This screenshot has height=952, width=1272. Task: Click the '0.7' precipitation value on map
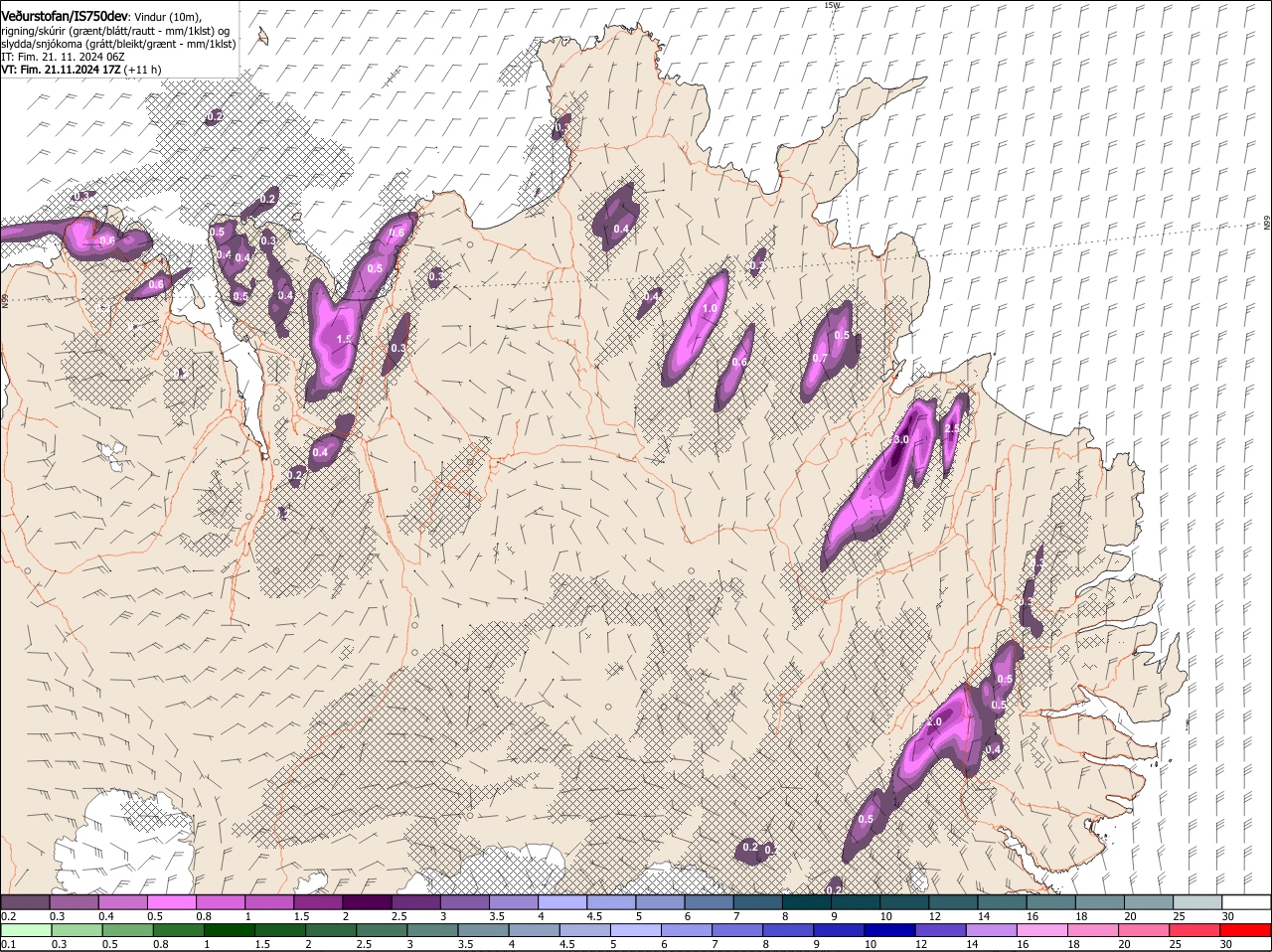click(820, 358)
